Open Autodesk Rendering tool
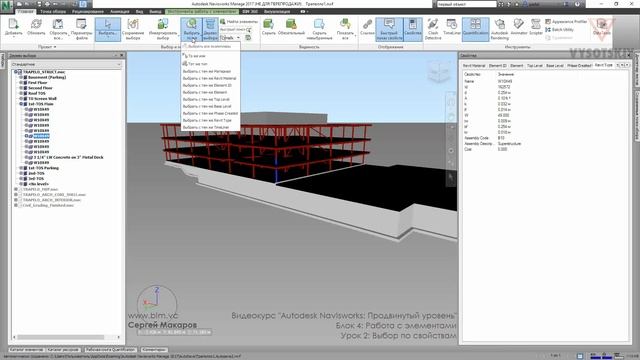Viewport: 640px width, 360px height. pos(500,29)
